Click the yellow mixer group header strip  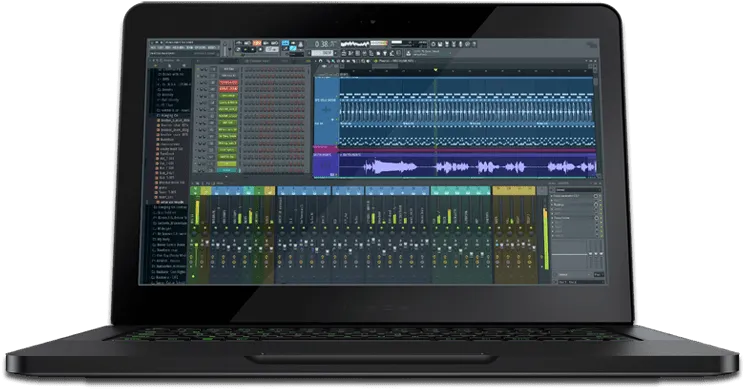click(515, 191)
